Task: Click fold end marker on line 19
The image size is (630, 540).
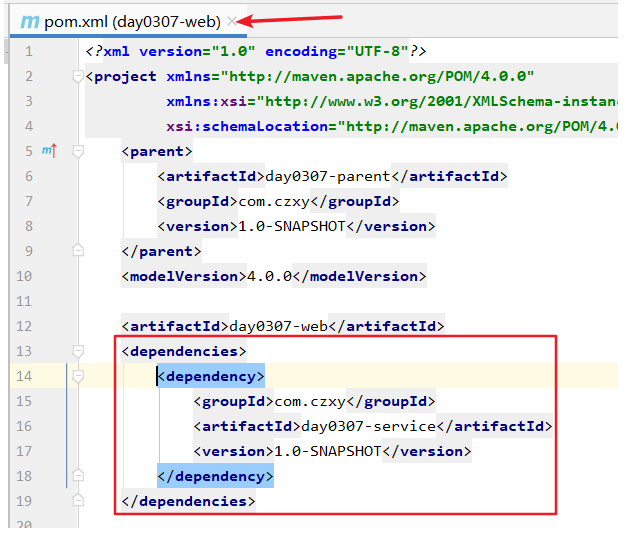Action: (x=78, y=501)
